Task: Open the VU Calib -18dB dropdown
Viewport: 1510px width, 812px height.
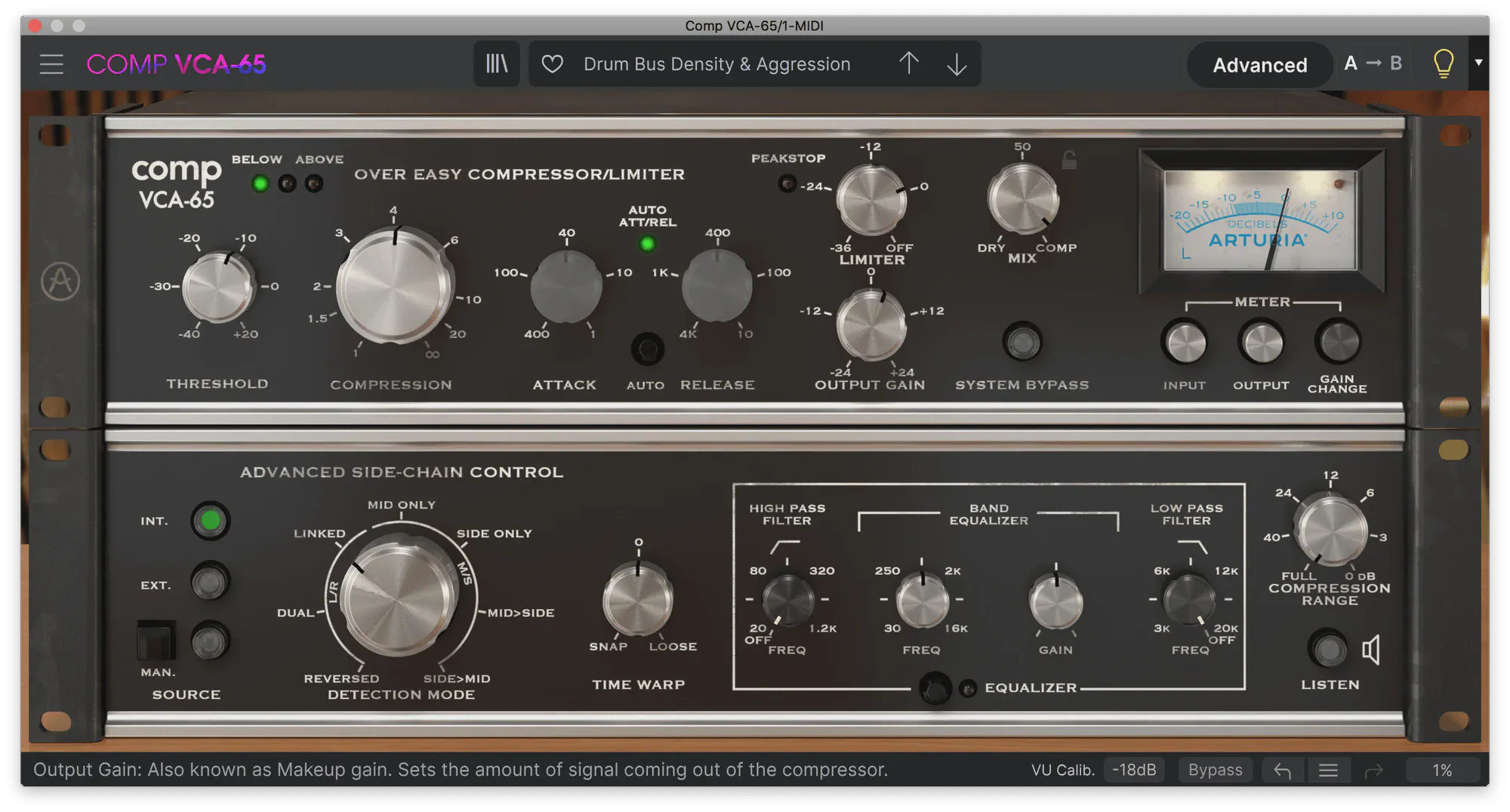Action: pos(1134,770)
